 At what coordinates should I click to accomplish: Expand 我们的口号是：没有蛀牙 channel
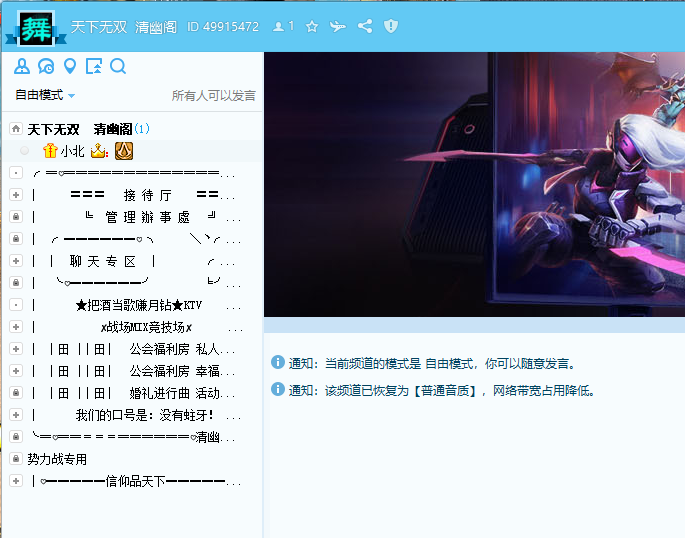[x=16, y=414]
